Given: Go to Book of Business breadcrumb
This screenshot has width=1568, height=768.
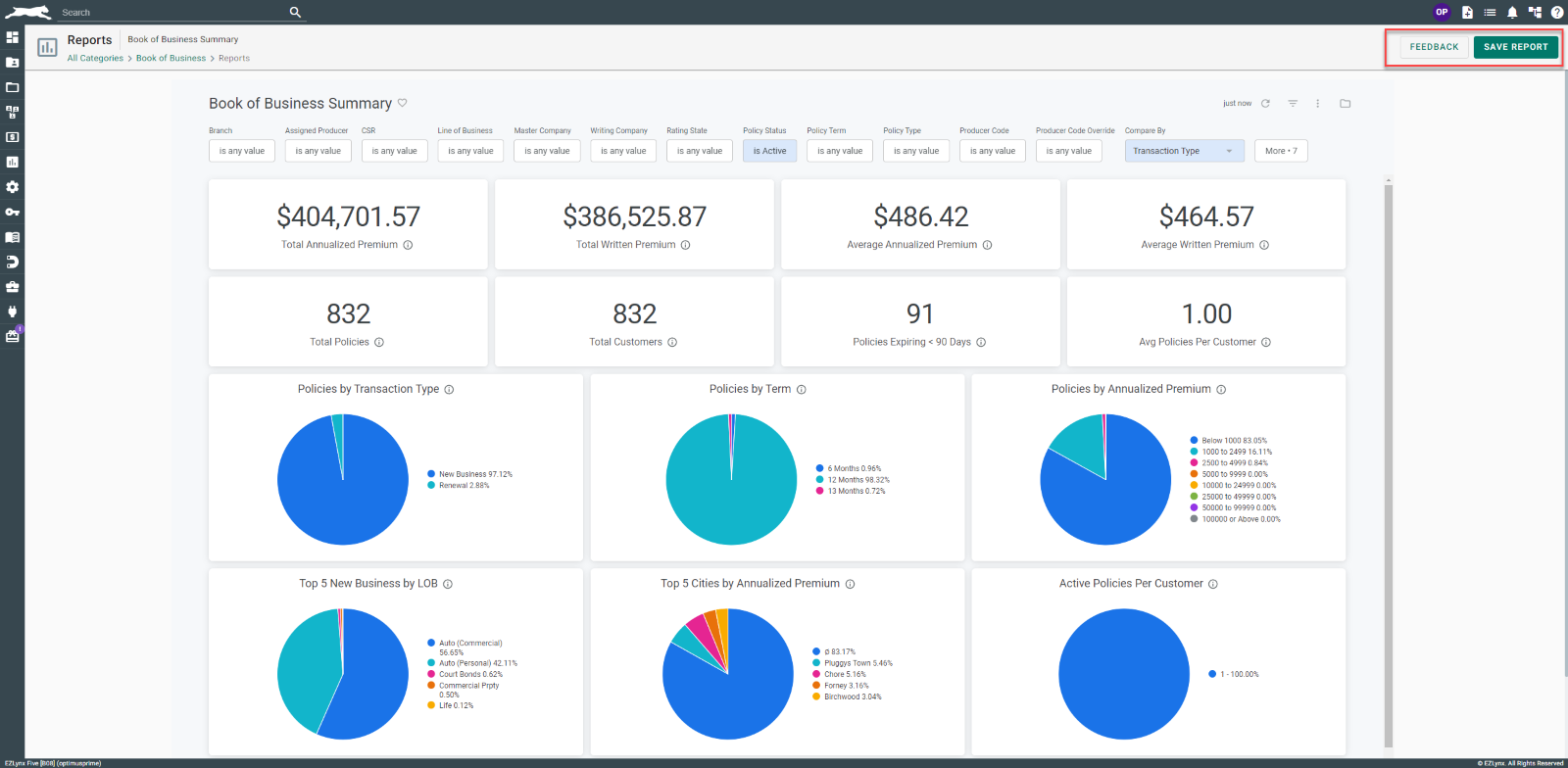Looking at the screenshot, I should 171,58.
